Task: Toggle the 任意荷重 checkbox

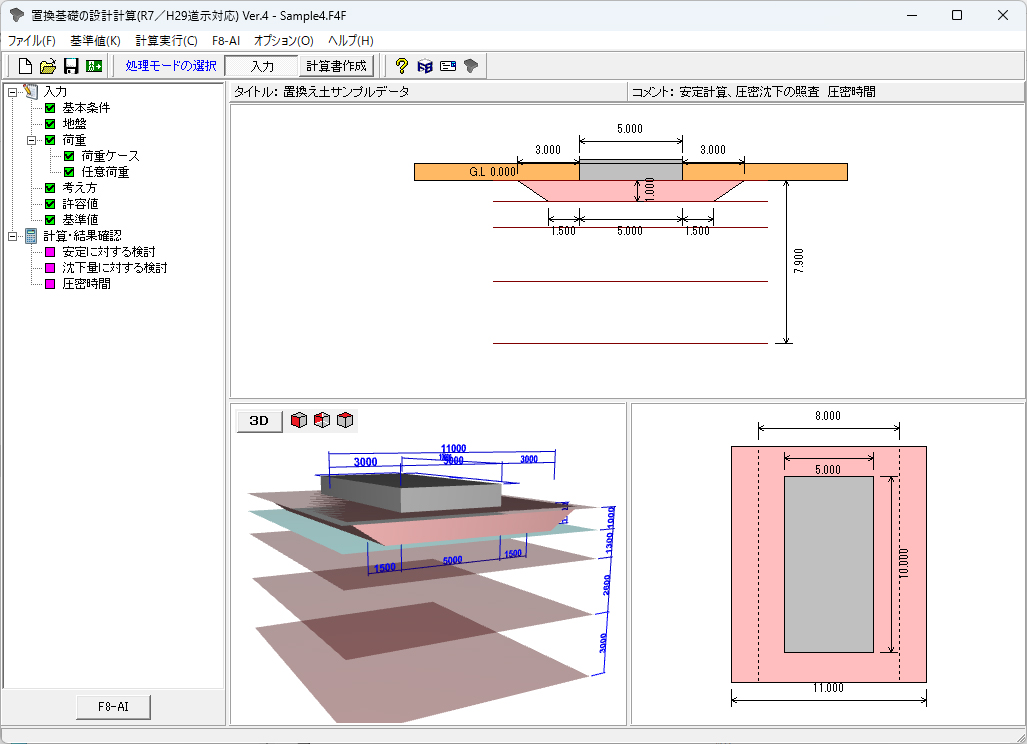Action: 69,172
